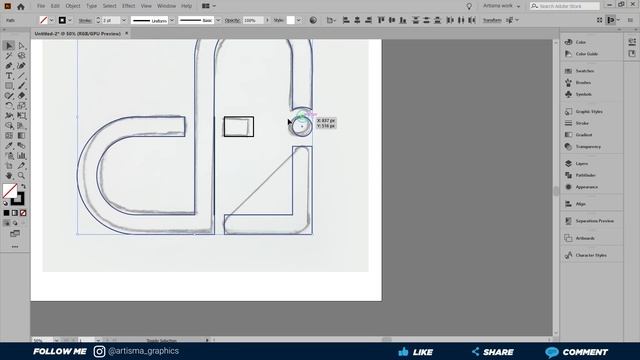640x360 pixels.
Task: Open the workspace switcher dropdown
Action: (501, 6)
